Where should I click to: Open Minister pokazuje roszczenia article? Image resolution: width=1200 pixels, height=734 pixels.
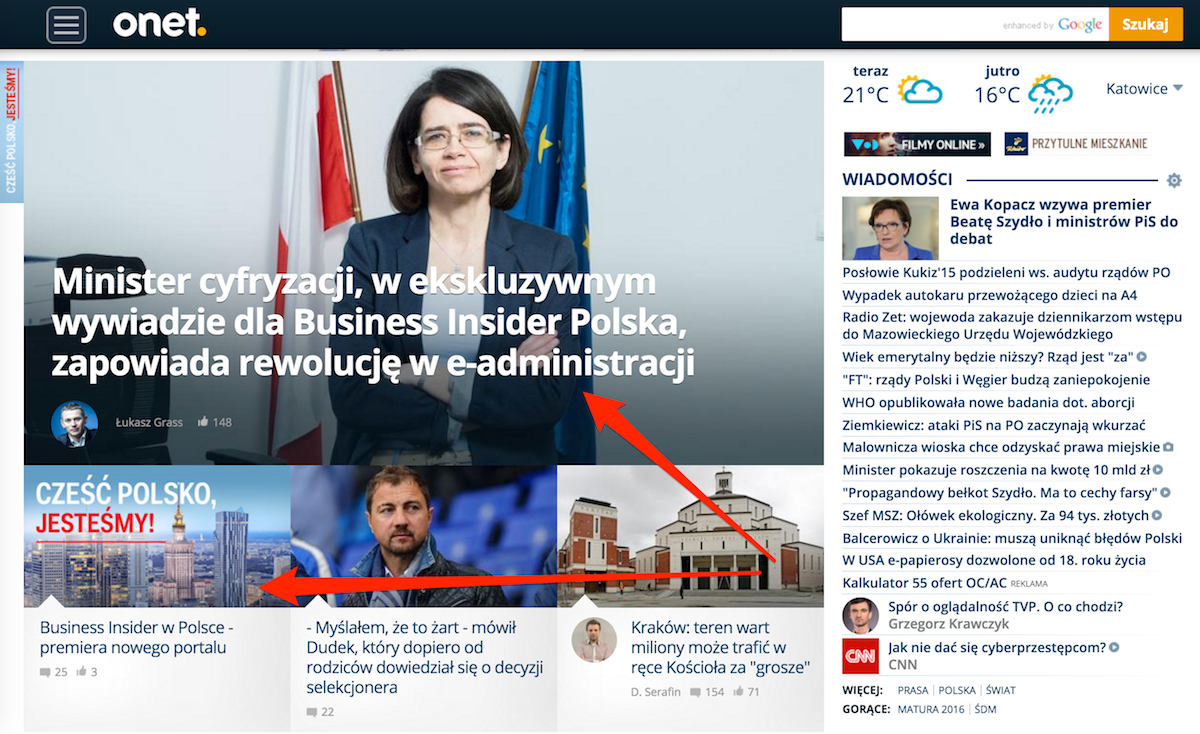point(996,470)
